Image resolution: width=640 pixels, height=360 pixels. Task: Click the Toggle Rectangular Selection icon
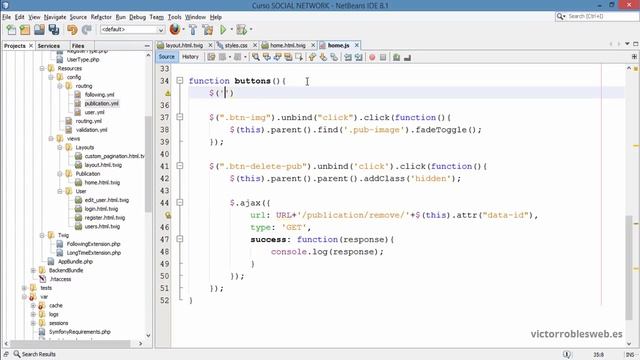pos(299,57)
